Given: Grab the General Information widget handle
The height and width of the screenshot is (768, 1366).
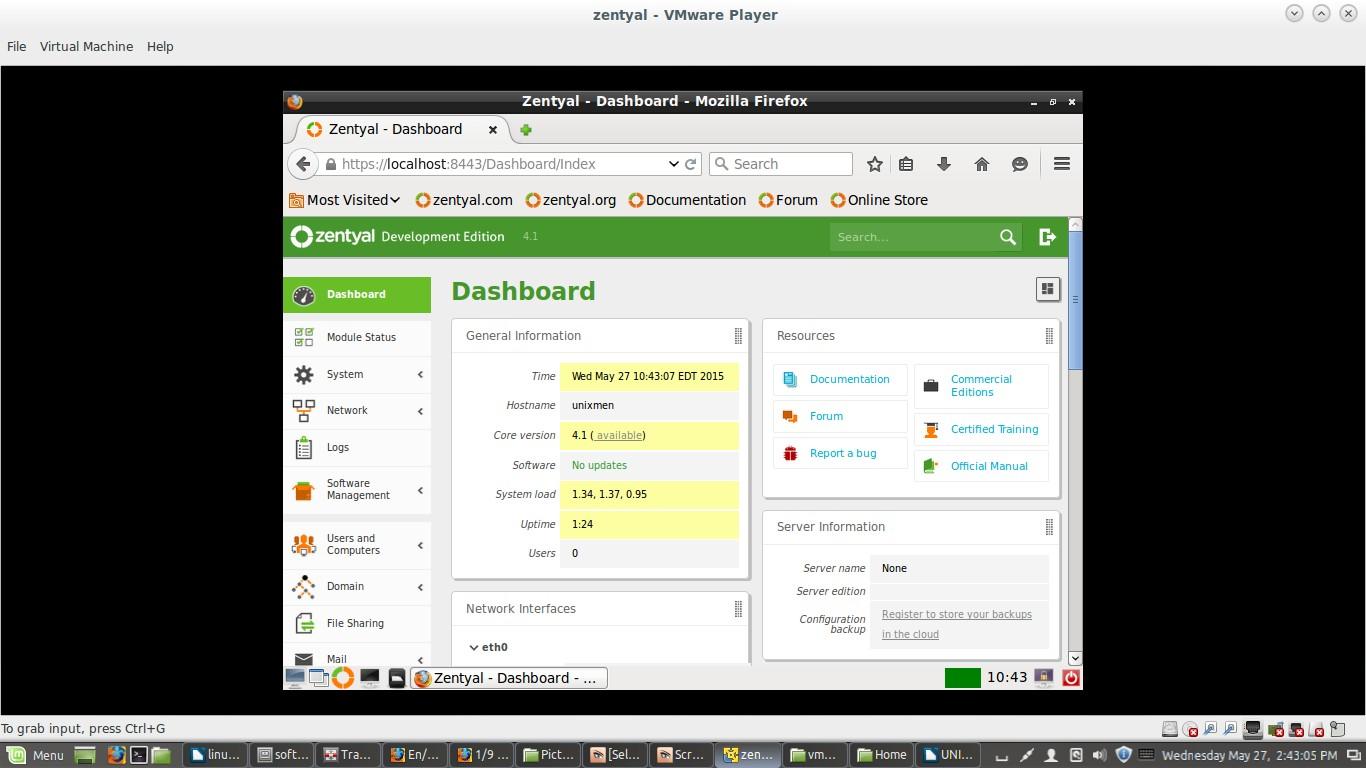Looking at the screenshot, I should [738, 336].
